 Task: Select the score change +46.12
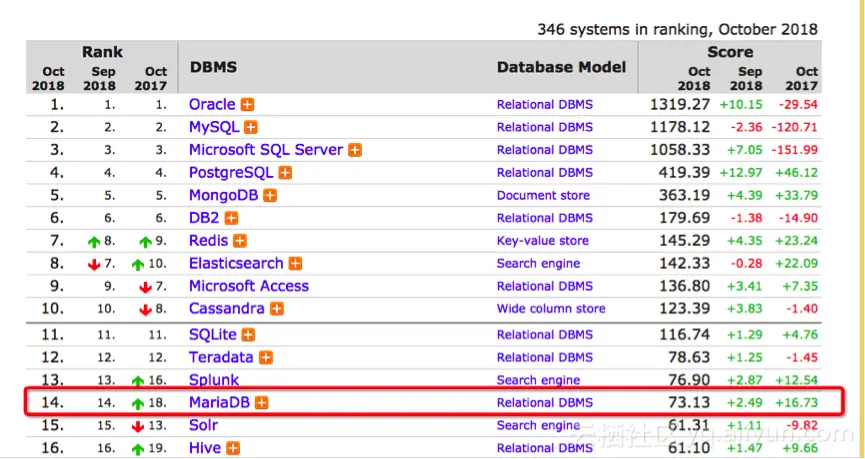tap(797, 173)
